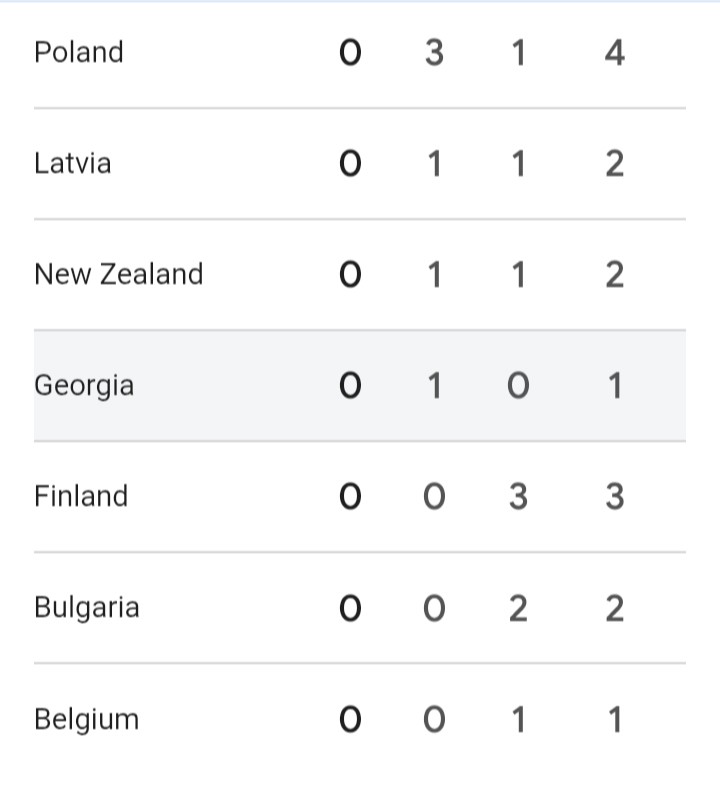720x802 pixels.
Task: Click Poland's silver count of 3
Action: pos(433,53)
